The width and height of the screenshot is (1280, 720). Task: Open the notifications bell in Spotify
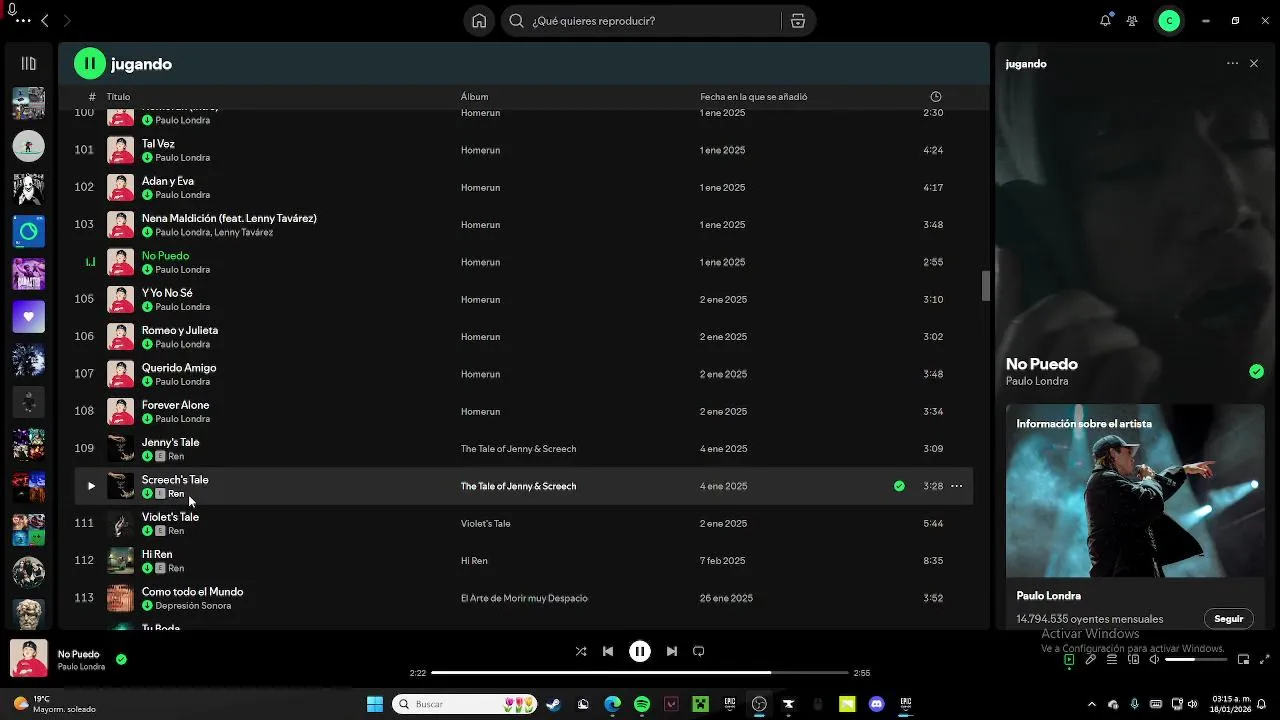tap(1105, 21)
